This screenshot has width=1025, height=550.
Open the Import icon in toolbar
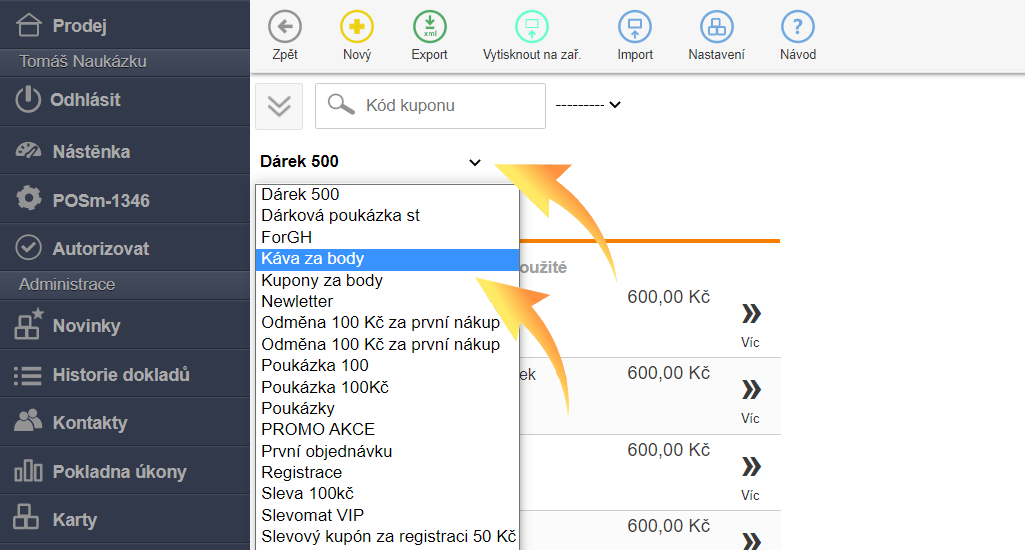[x=635, y=27]
